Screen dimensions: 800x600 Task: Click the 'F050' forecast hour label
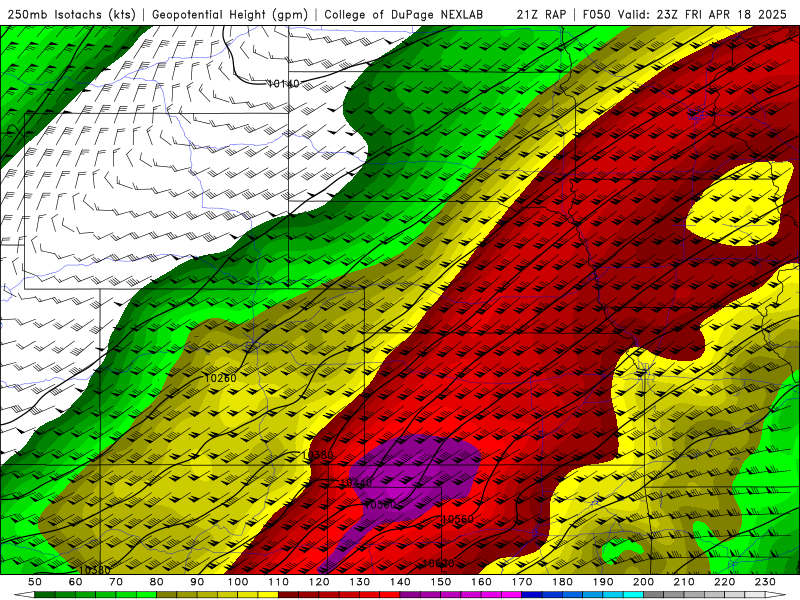coord(597,14)
